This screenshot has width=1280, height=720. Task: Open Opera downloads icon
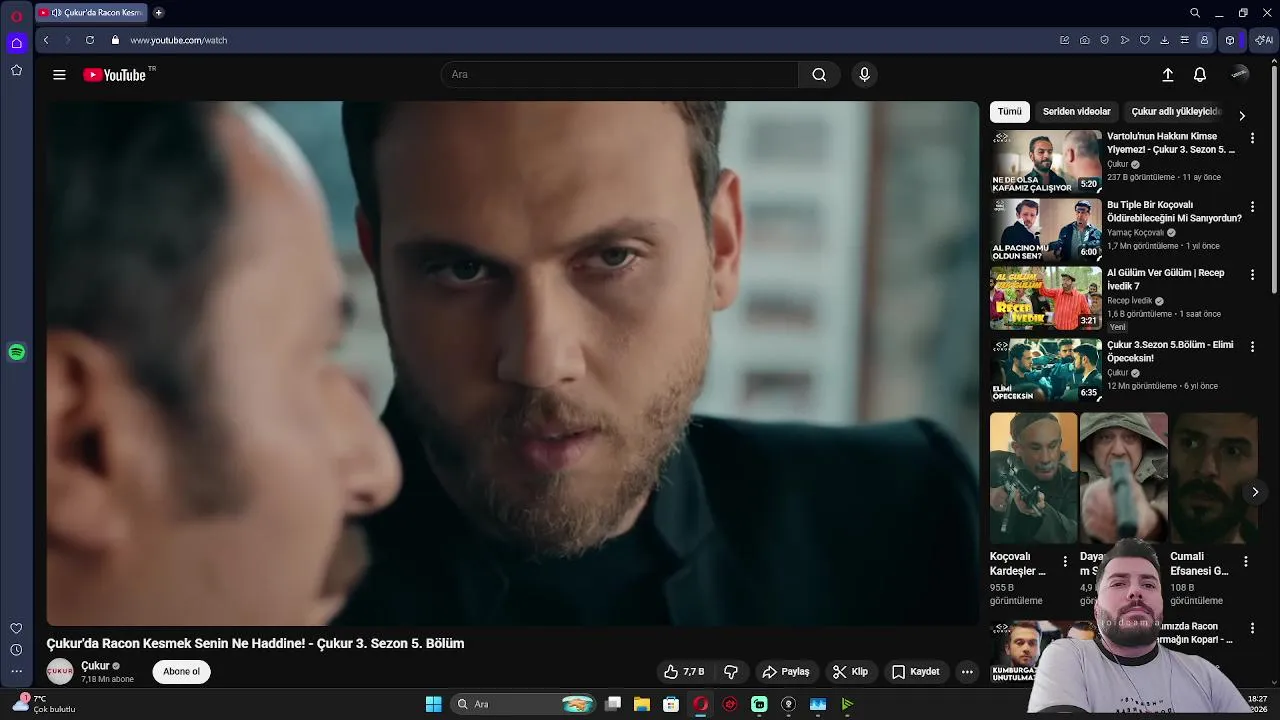click(1164, 40)
